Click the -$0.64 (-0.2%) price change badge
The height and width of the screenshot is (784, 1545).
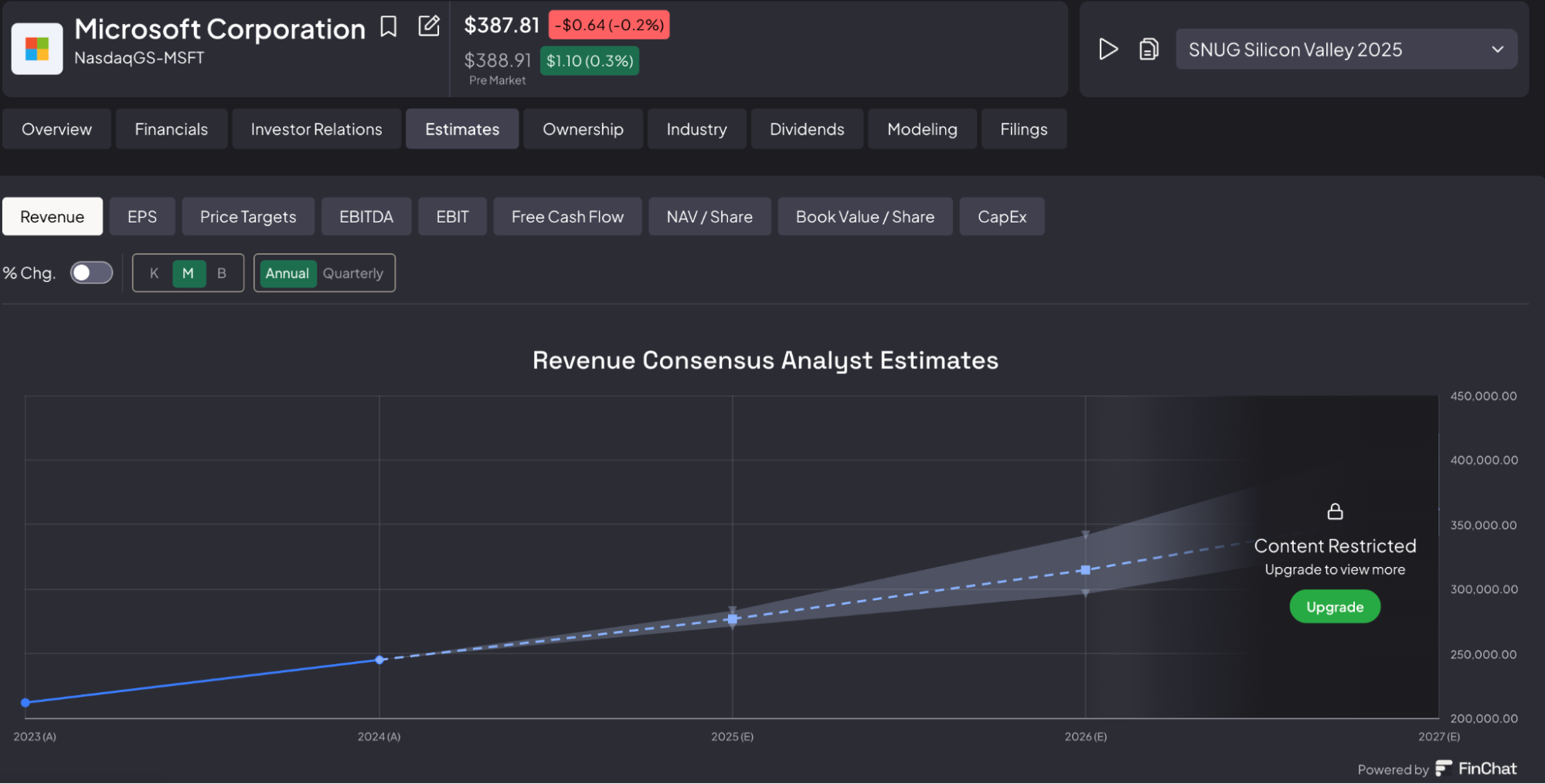pyautogui.click(x=609, y=25)
